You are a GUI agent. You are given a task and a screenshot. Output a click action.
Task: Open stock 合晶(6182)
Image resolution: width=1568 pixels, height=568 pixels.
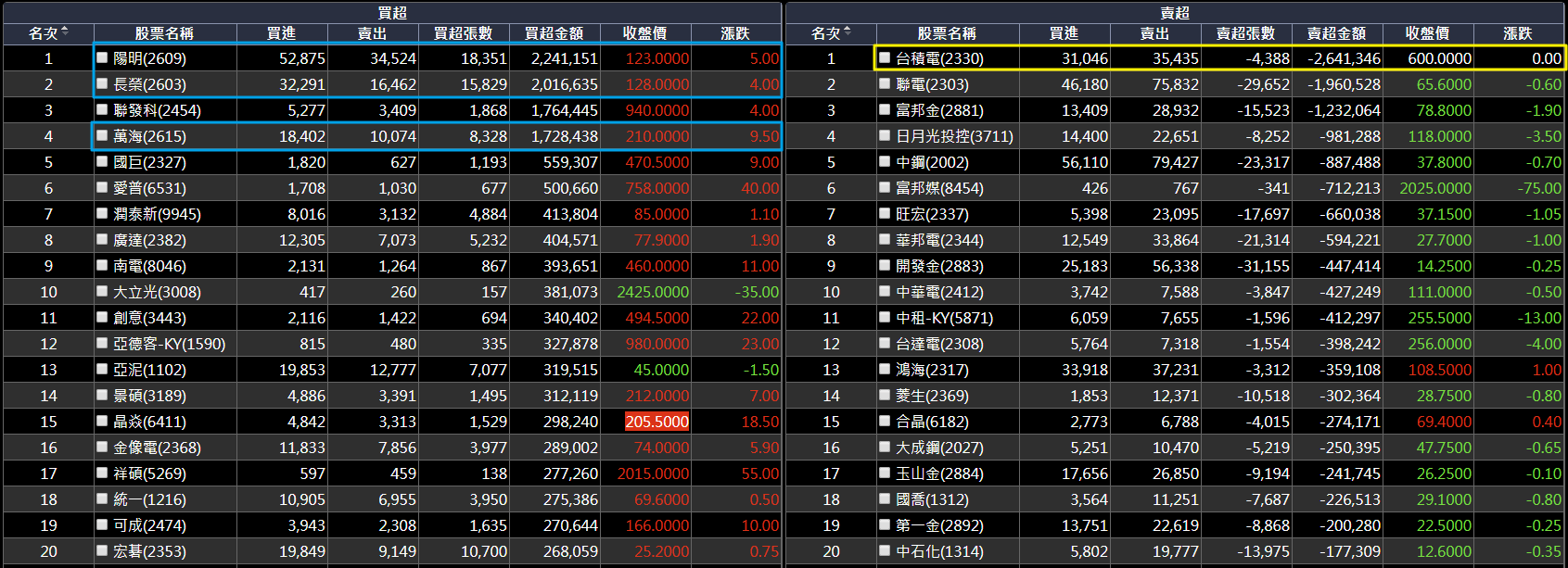point(932,422)
